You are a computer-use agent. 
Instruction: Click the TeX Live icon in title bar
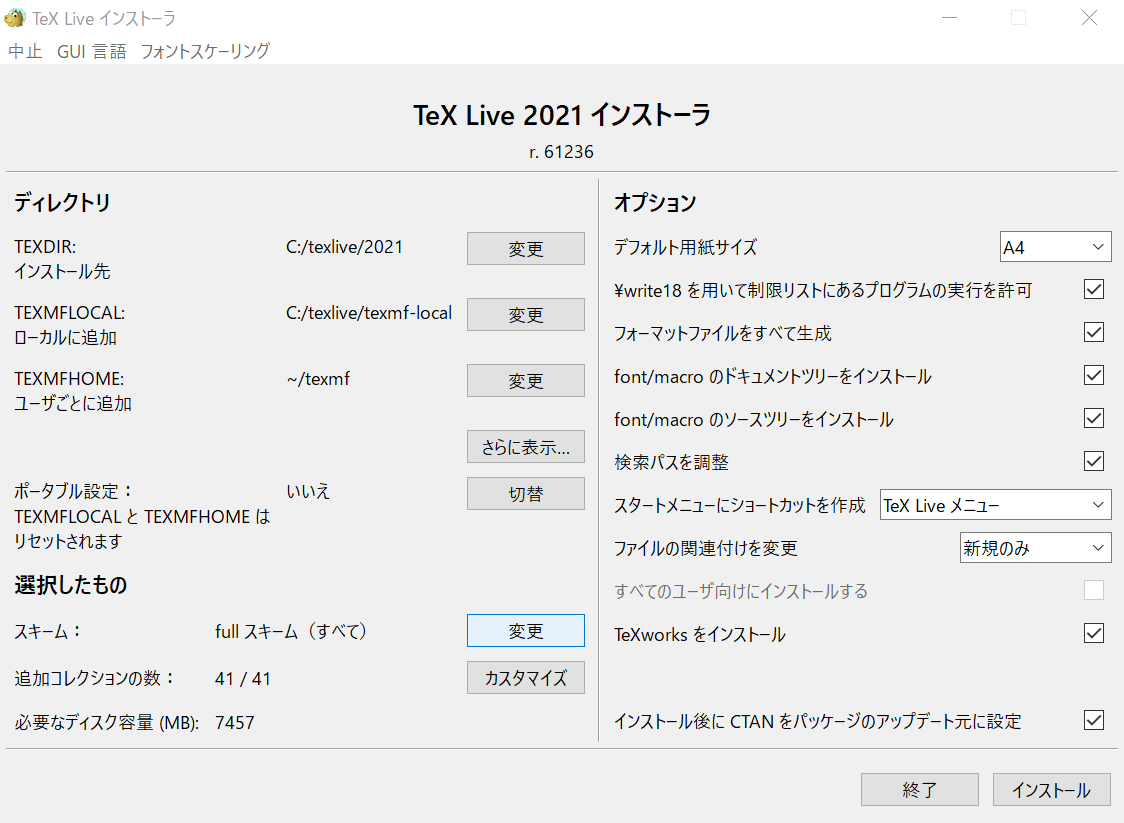[x=15, y=18]
